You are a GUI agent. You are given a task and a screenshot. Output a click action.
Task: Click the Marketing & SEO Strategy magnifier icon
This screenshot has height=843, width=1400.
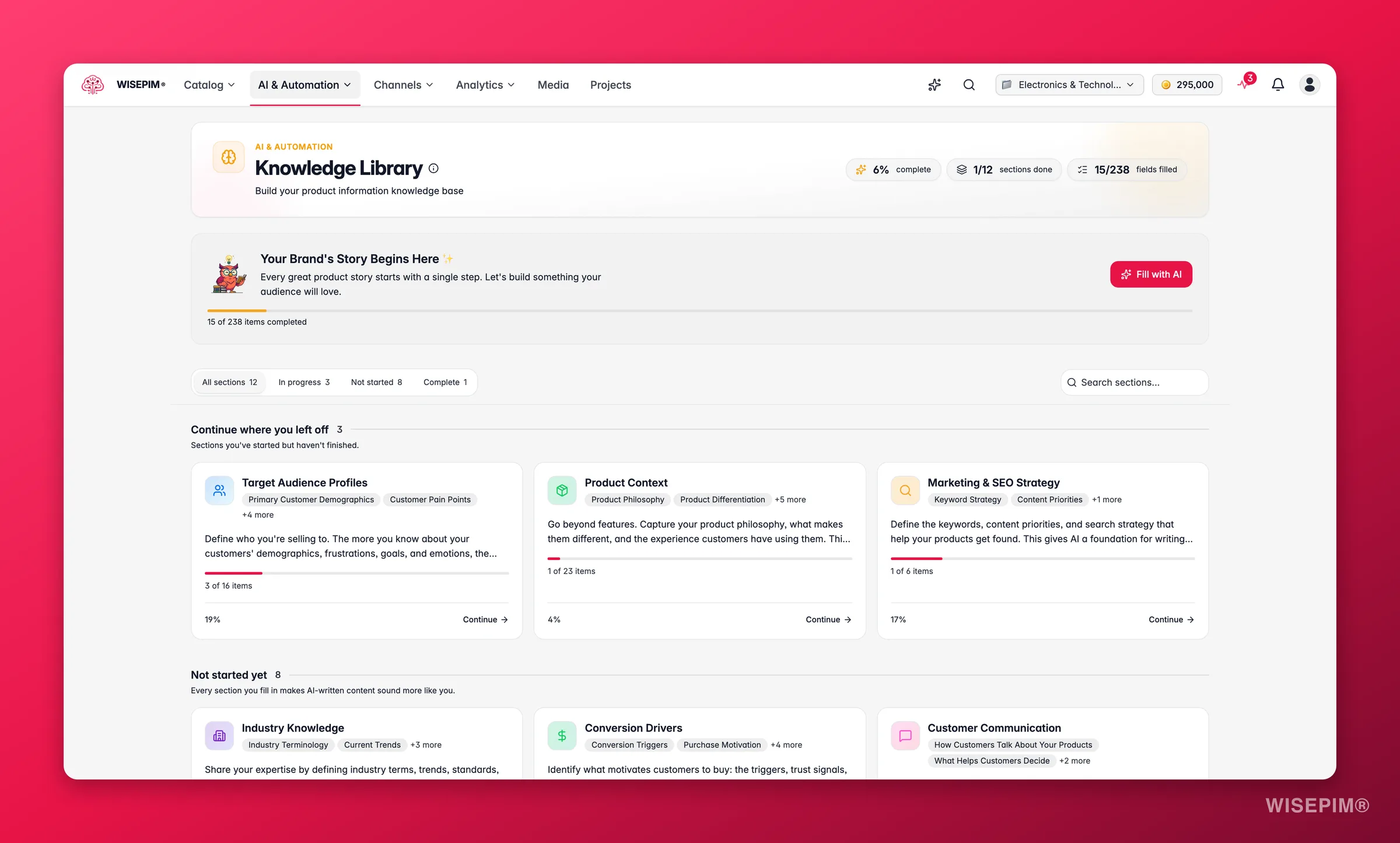pyautogui.click(x=905, y=491)
